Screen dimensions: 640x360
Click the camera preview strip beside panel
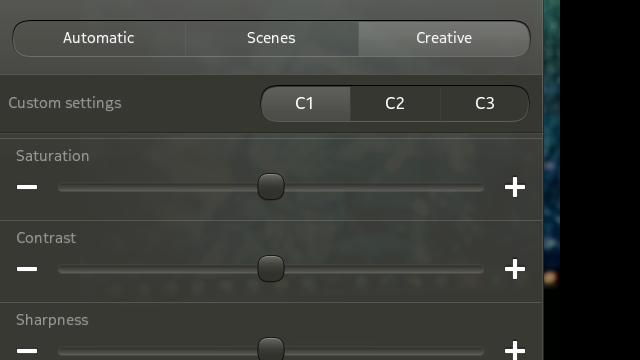point(551,180)
